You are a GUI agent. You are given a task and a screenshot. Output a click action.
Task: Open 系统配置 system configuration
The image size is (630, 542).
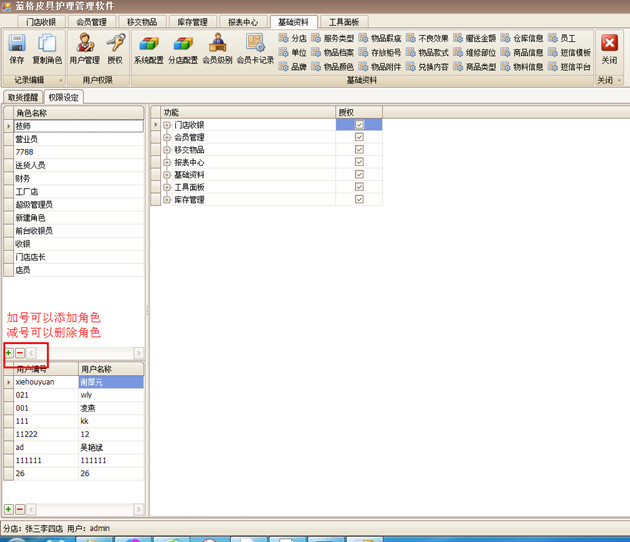pyautogui.click(x=149, y=46)
